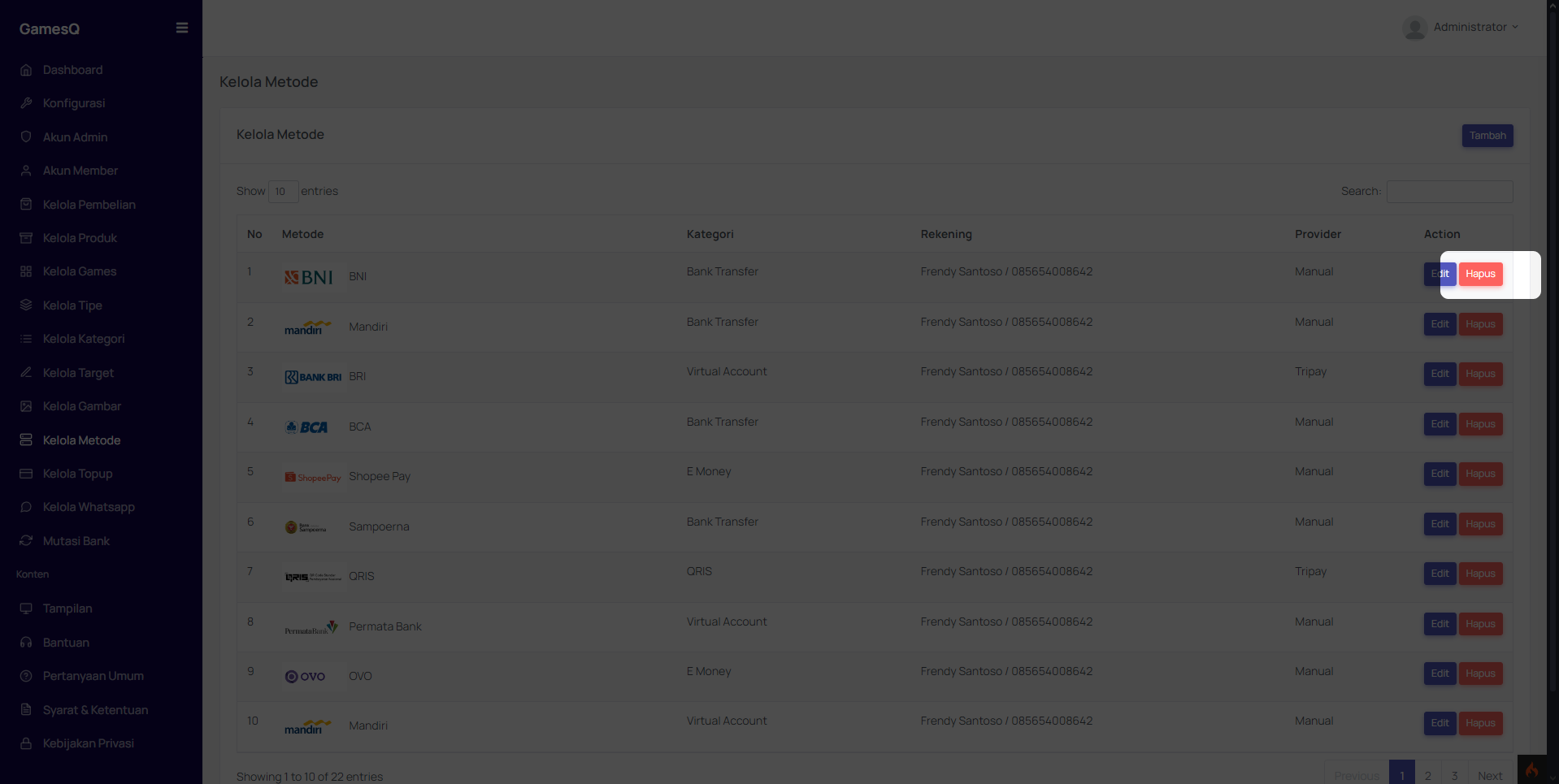Screen dimensions: 1559x784
Task: Click Hapus button for Permata Bank row
Action: (x=1480, y=624)
